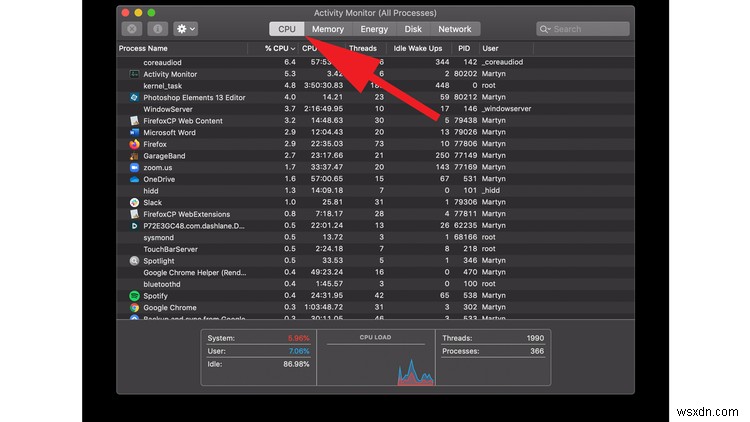Select the WindowServer process name
This screenshot has height=422, width=750.
(x=168, y=109)
